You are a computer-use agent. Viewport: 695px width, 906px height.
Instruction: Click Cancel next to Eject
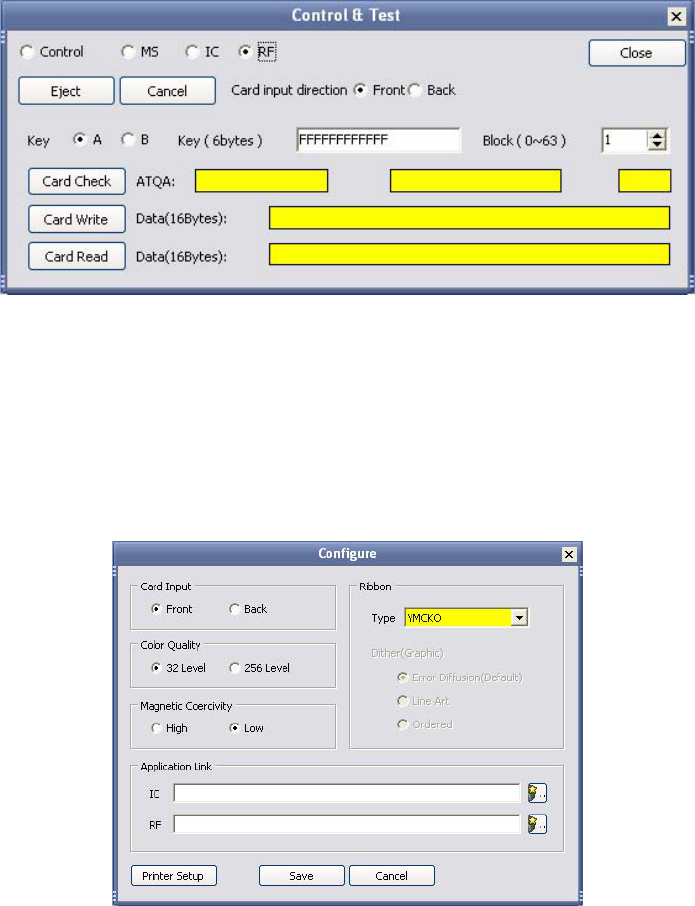click(x=168, y=91)
